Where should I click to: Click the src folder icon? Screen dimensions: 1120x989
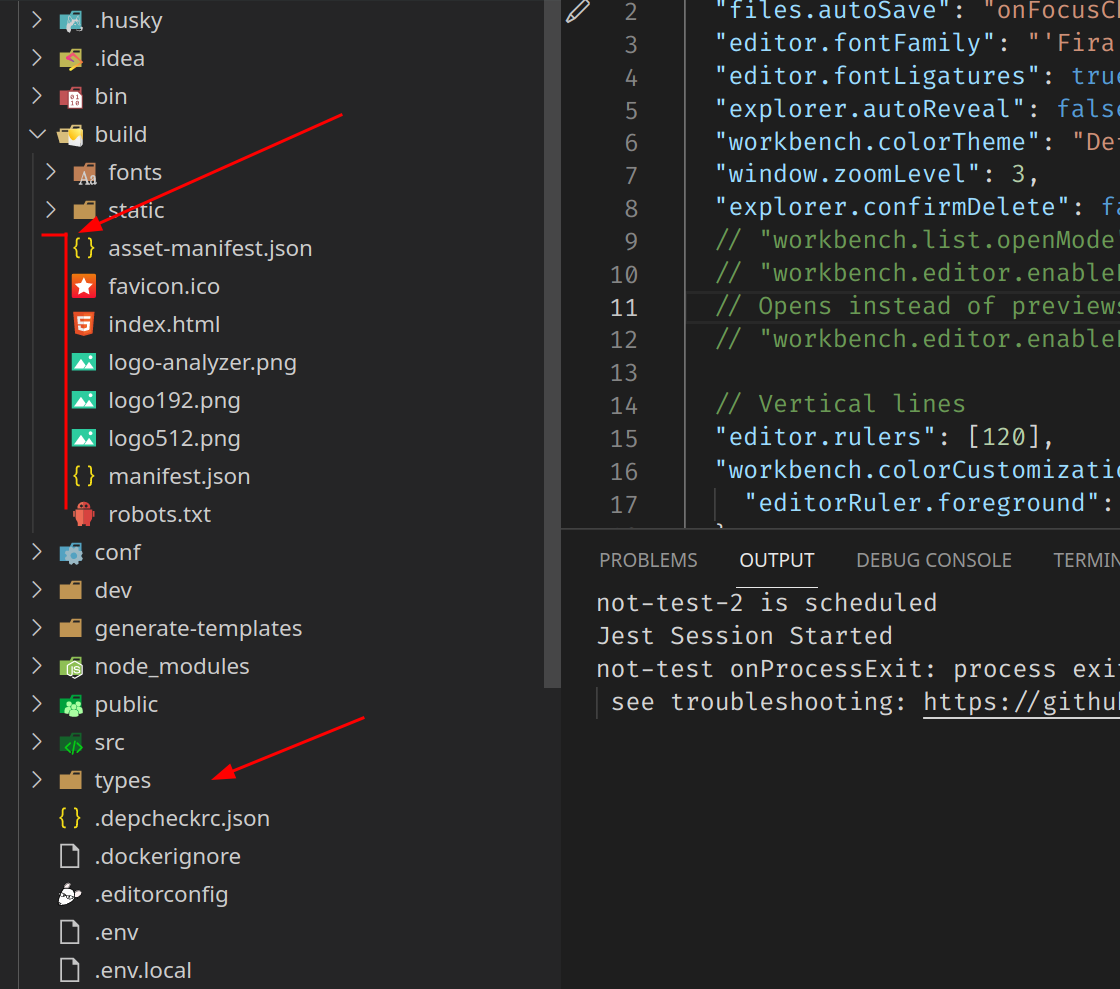coord(70,741)
